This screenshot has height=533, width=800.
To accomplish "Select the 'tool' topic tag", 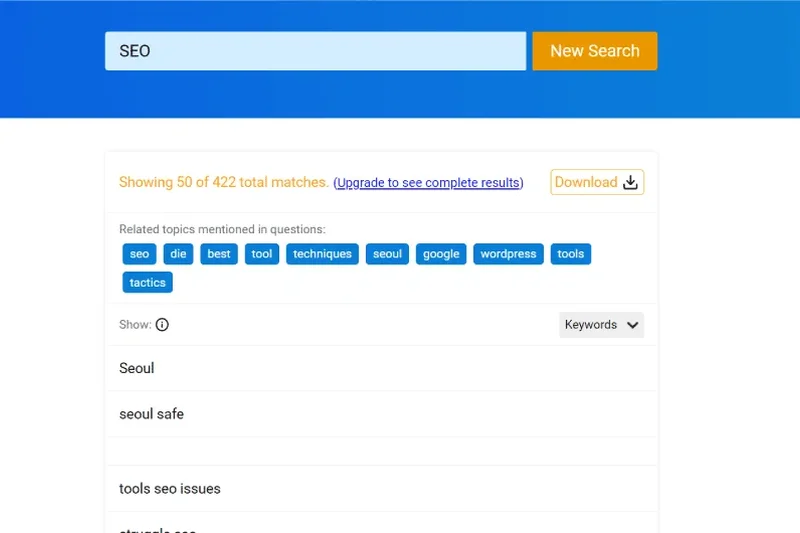I will point(262,254).
